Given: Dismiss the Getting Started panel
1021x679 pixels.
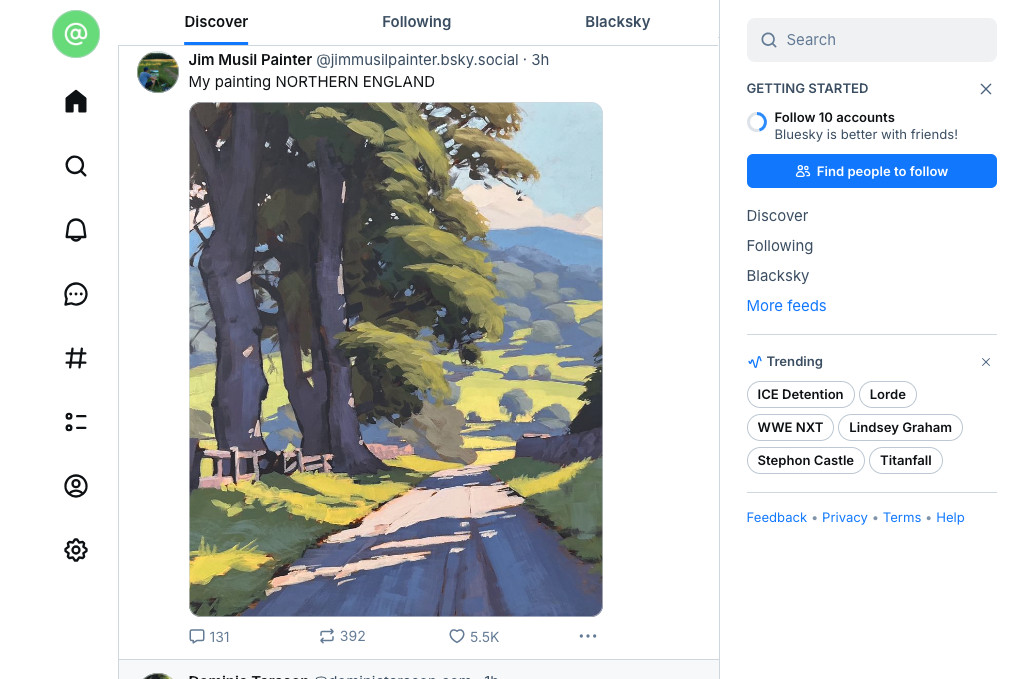Looking at the screenshot, I should coord(986,89).
